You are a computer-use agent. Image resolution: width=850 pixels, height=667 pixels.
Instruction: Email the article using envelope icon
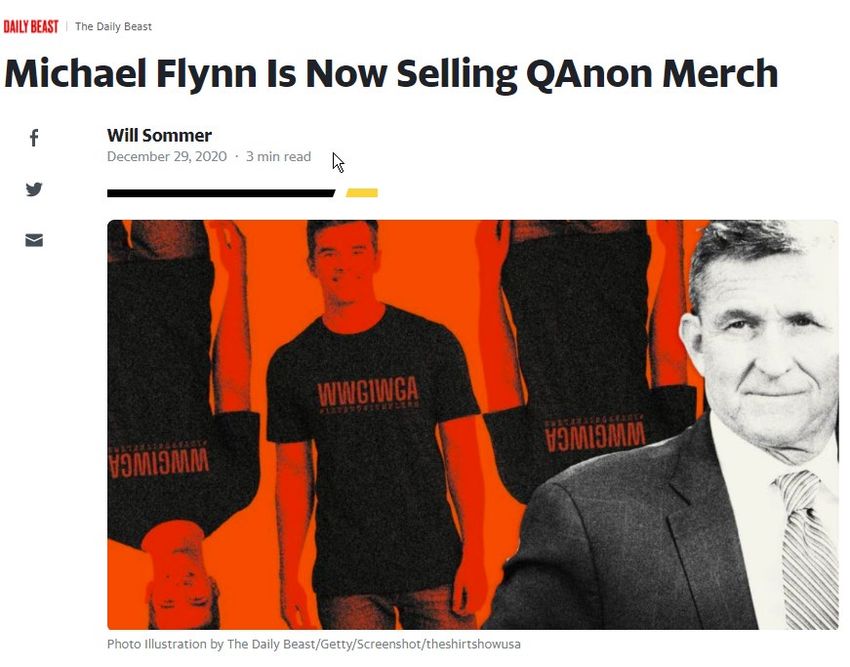pyautogui.click(x=34, y=240)
